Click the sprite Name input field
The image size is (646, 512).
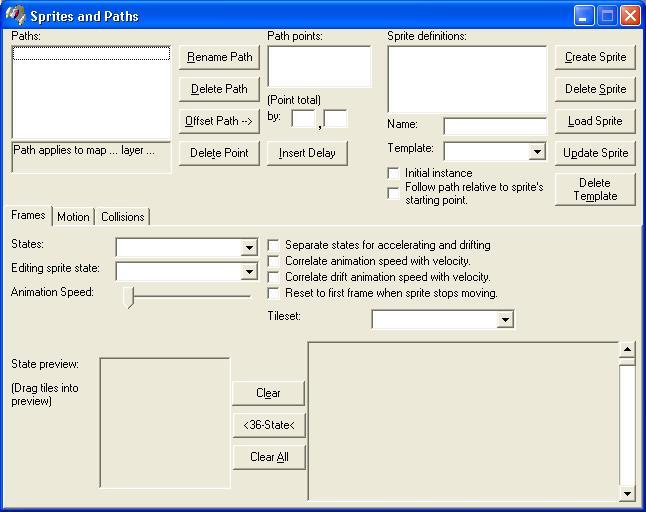coord(495,126)
